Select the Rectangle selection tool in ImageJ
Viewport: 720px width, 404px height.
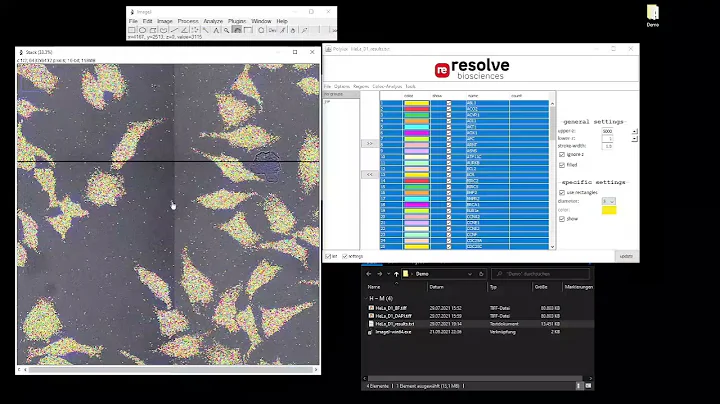tap(132, 30)
